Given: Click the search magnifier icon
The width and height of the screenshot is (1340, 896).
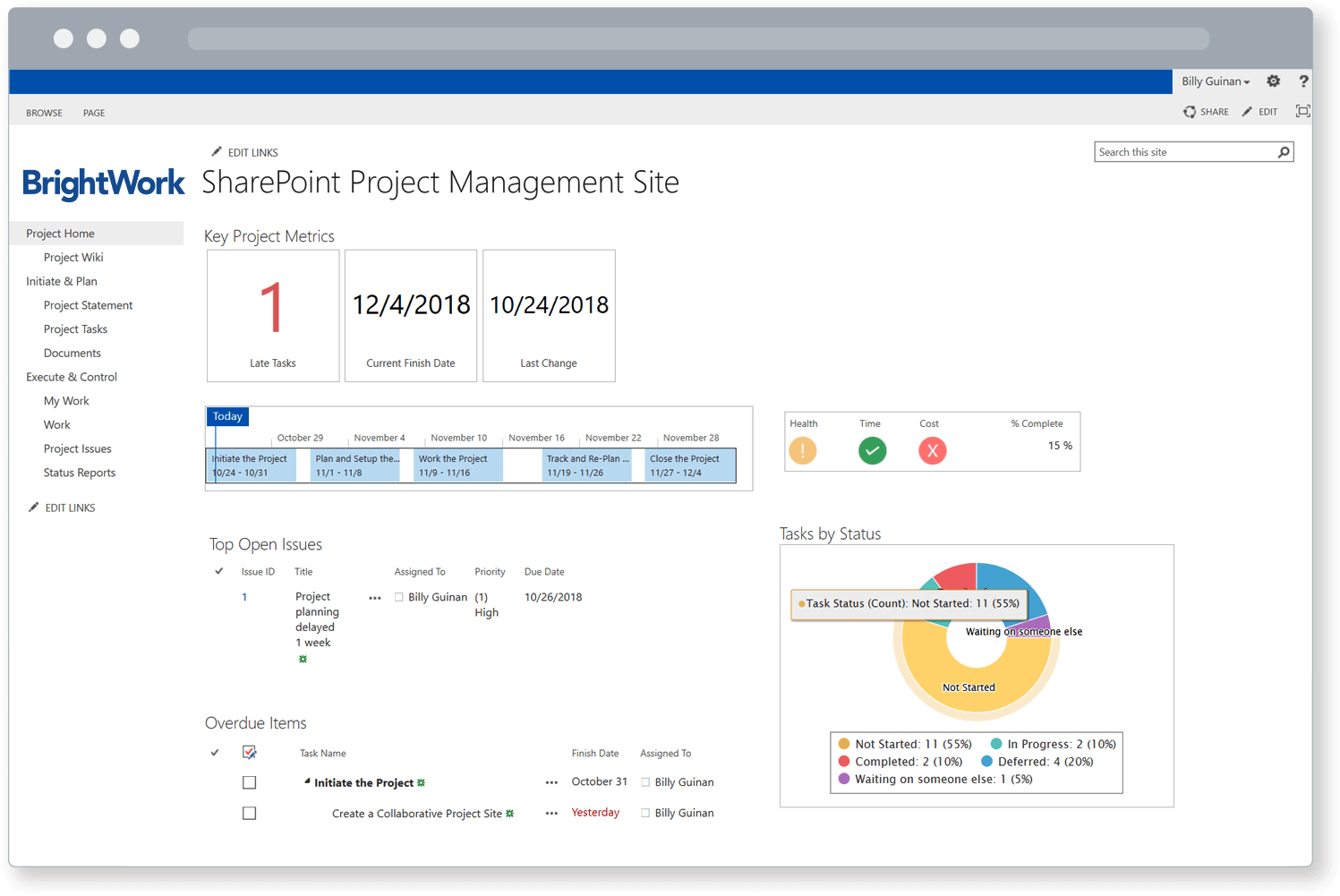Looking at the screenshot, I should coord(1284,152).
